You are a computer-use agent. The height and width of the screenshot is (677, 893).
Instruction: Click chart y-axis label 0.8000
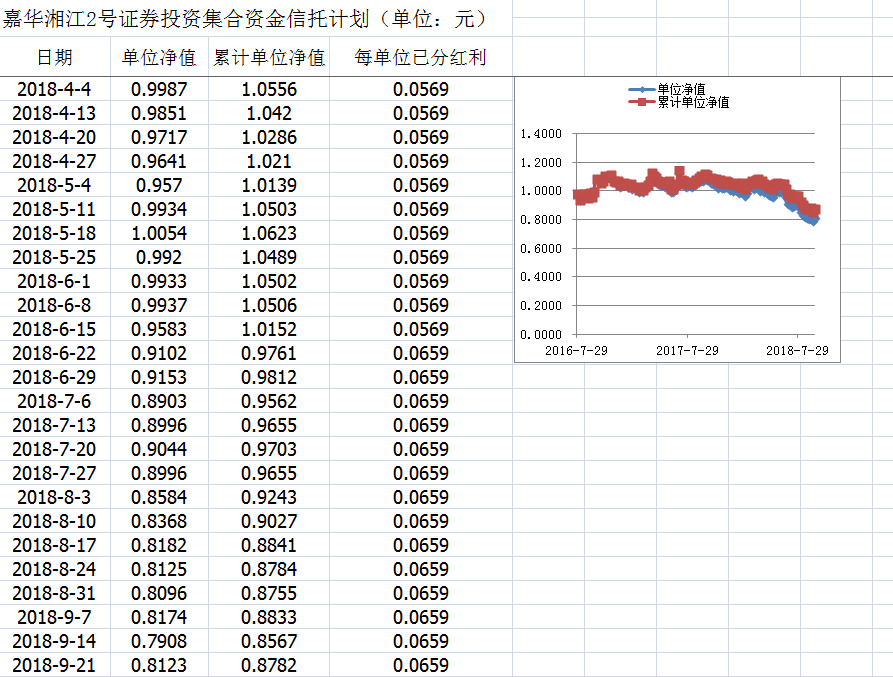[x=541, y=220]
